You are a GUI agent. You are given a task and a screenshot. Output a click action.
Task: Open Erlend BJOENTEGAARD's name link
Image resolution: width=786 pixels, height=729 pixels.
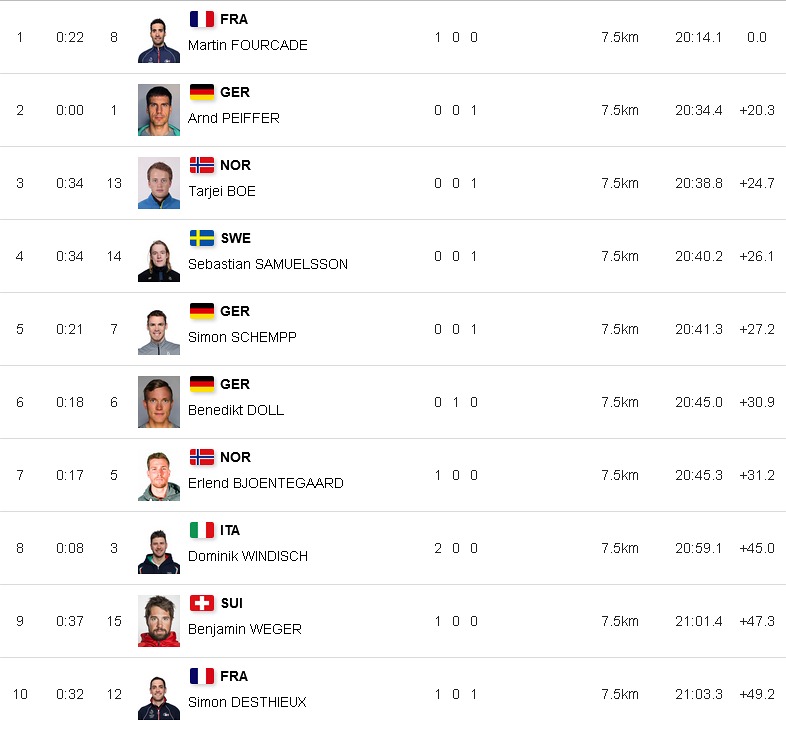[266, 483]
